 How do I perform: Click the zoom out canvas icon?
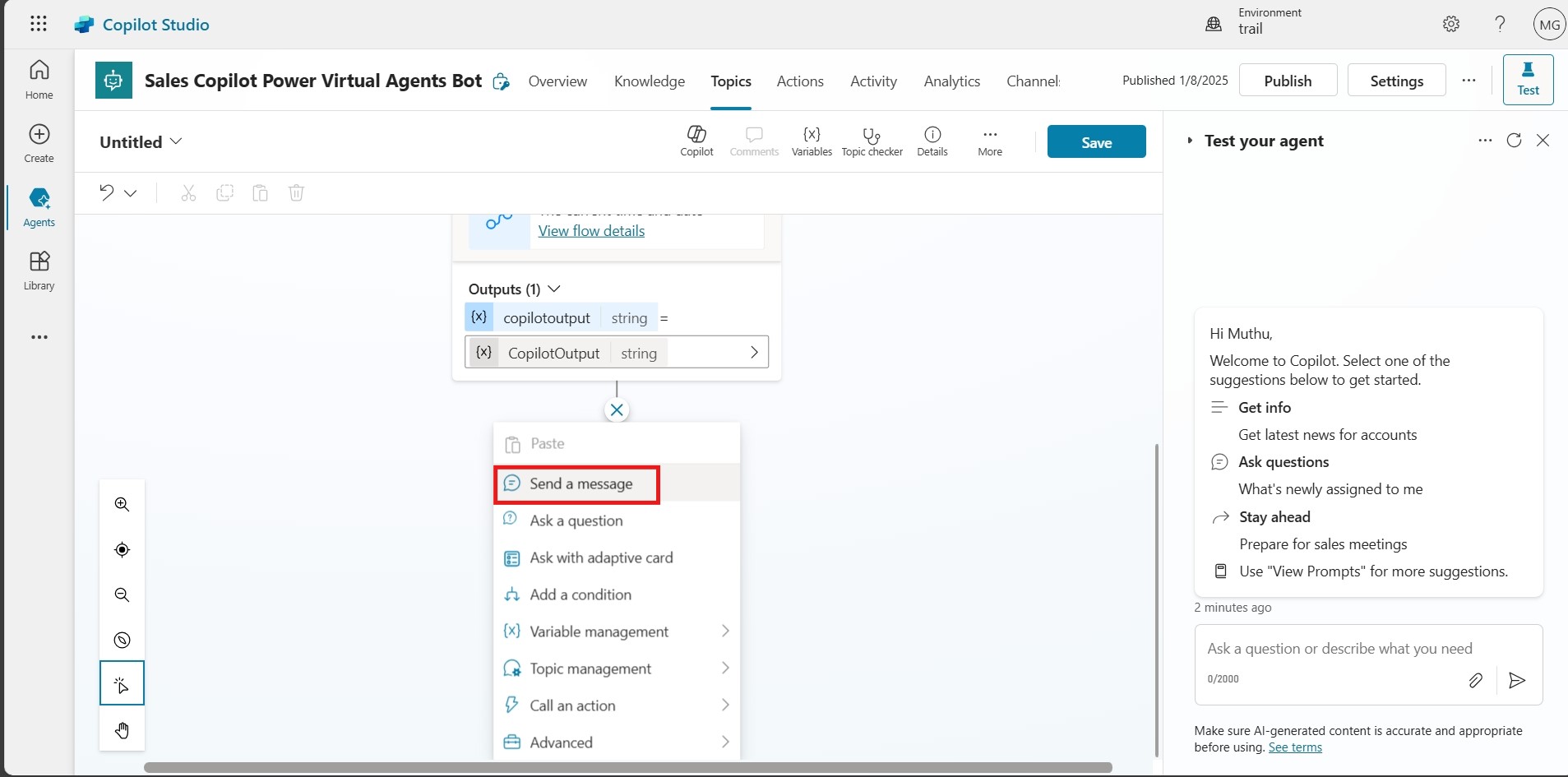click(x=123, y=595)
